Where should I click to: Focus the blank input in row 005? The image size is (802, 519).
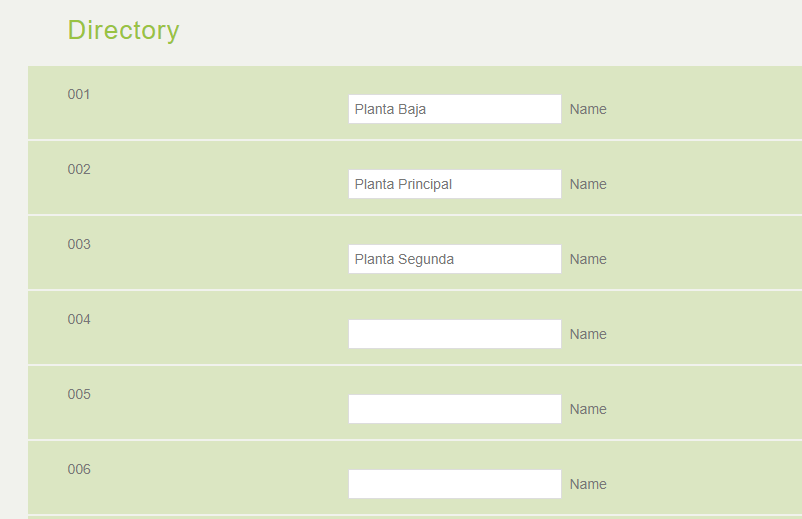(x=454, y=409)
